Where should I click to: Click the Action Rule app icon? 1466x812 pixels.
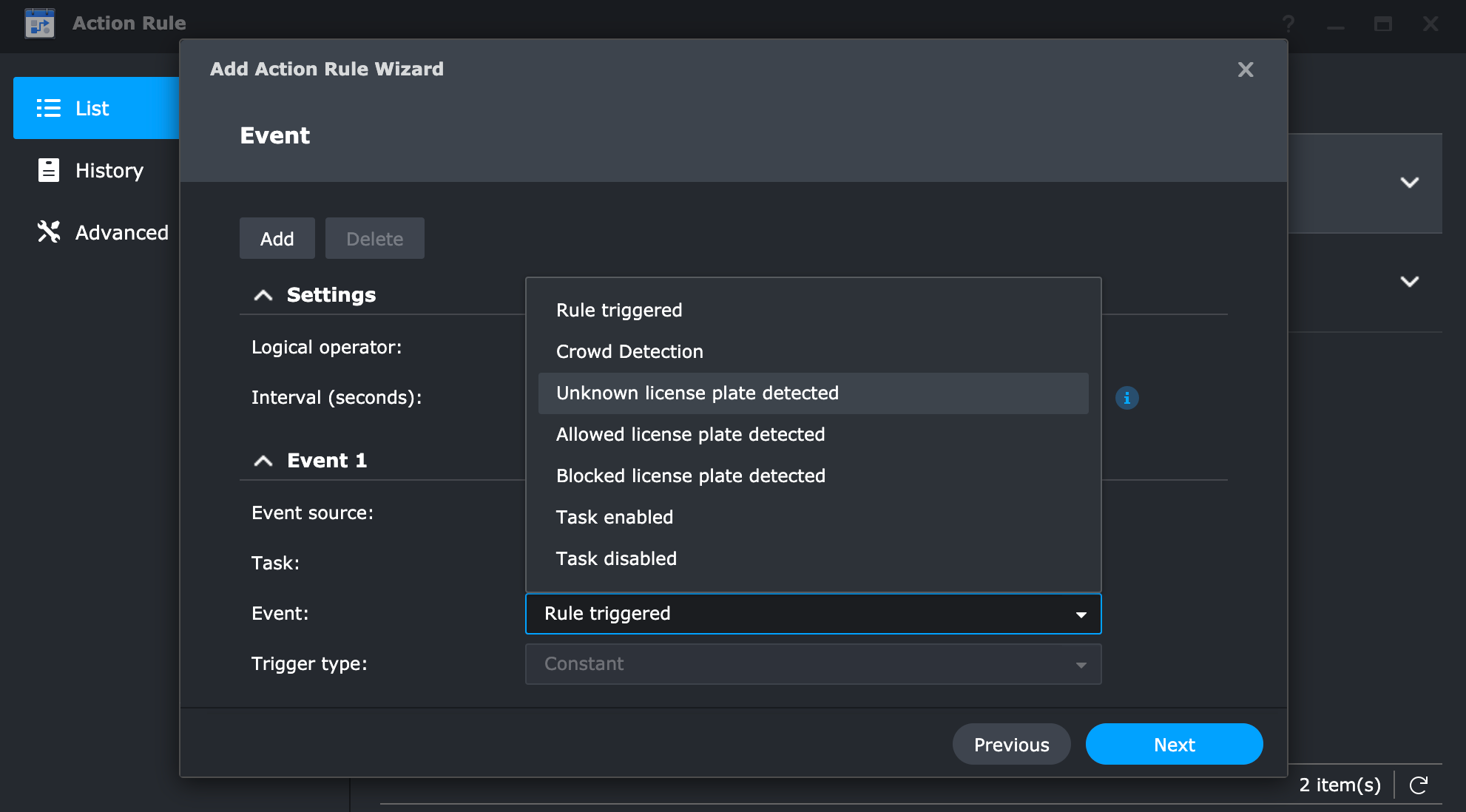pos(40,24)
